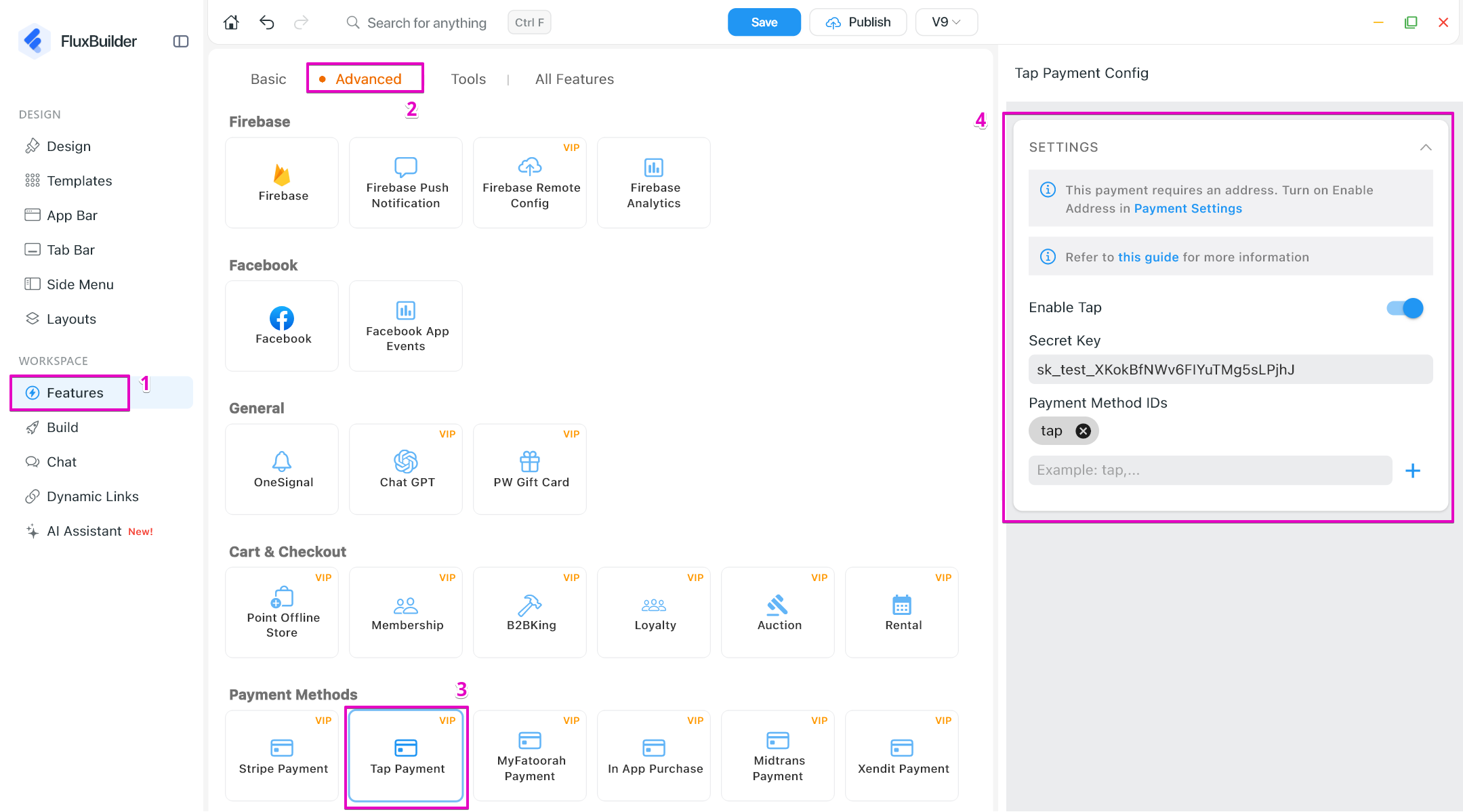This screenshot has width=1463, height=812.
Task: Open In App Purchase feature
Action: pyautogui.click(x=654, y=756)
